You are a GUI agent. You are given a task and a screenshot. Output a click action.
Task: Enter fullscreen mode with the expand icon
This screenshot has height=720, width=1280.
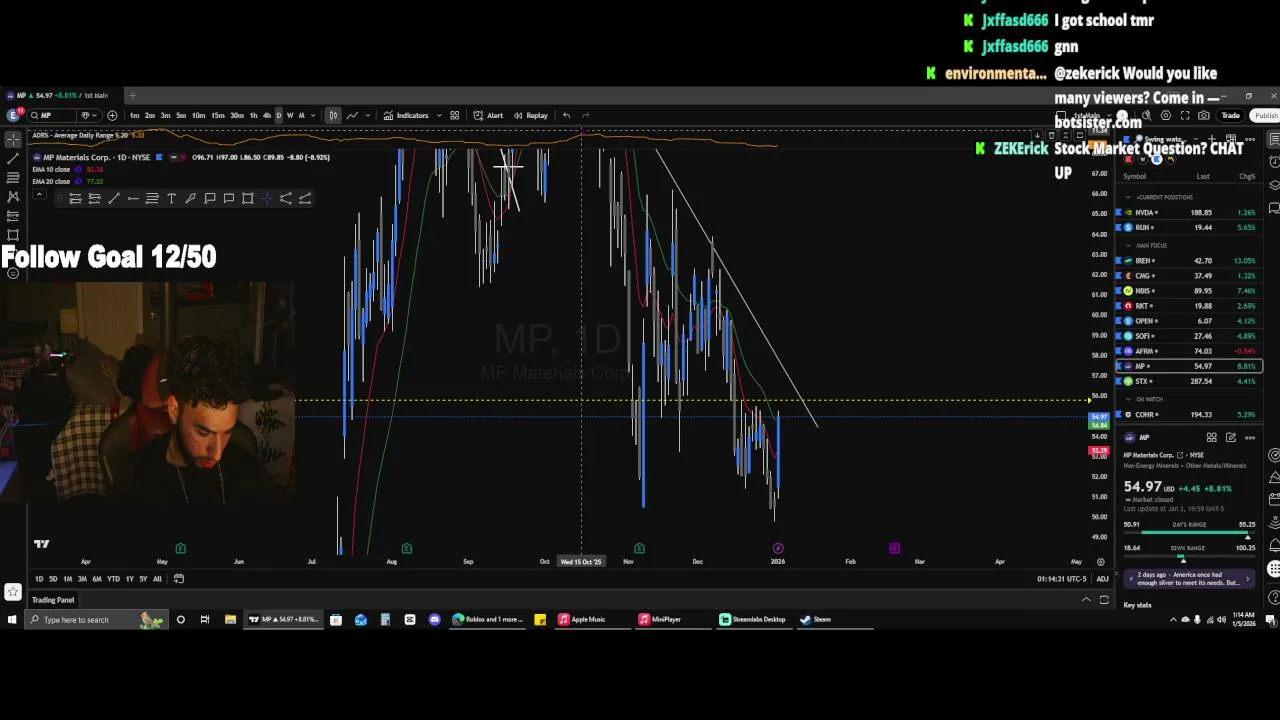pyautogui.click(x=1185, y=115)
